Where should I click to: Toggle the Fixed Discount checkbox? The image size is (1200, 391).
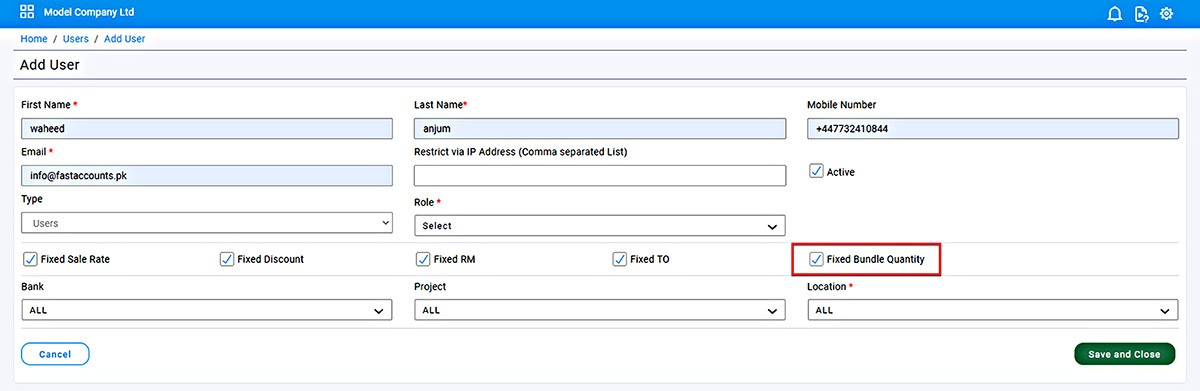point(226,259)
